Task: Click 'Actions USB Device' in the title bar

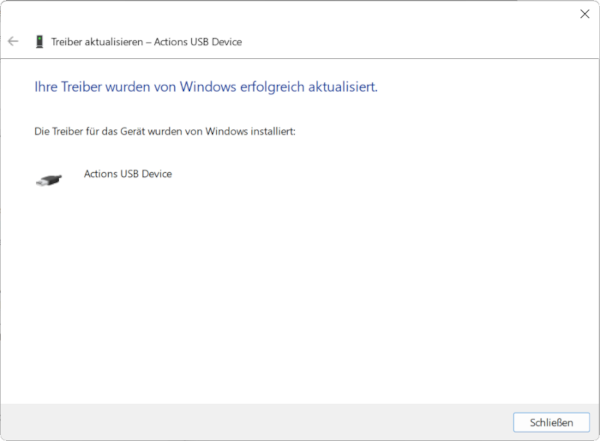Action: tap(198, 42)
